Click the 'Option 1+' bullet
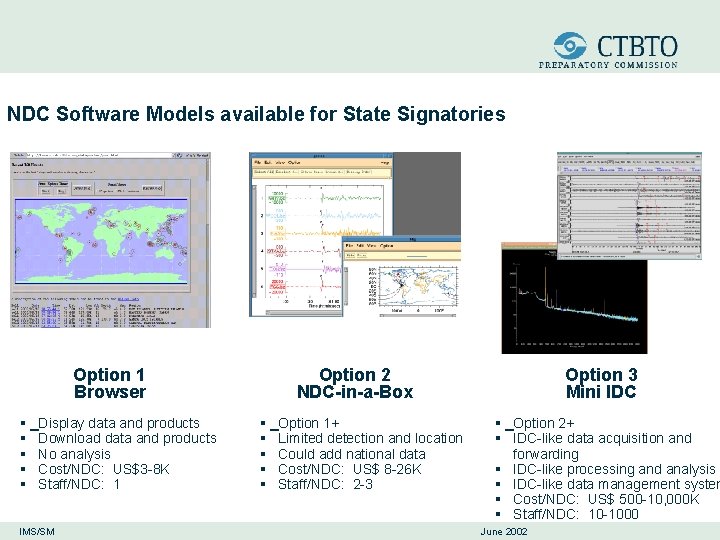 pos(309,423)
